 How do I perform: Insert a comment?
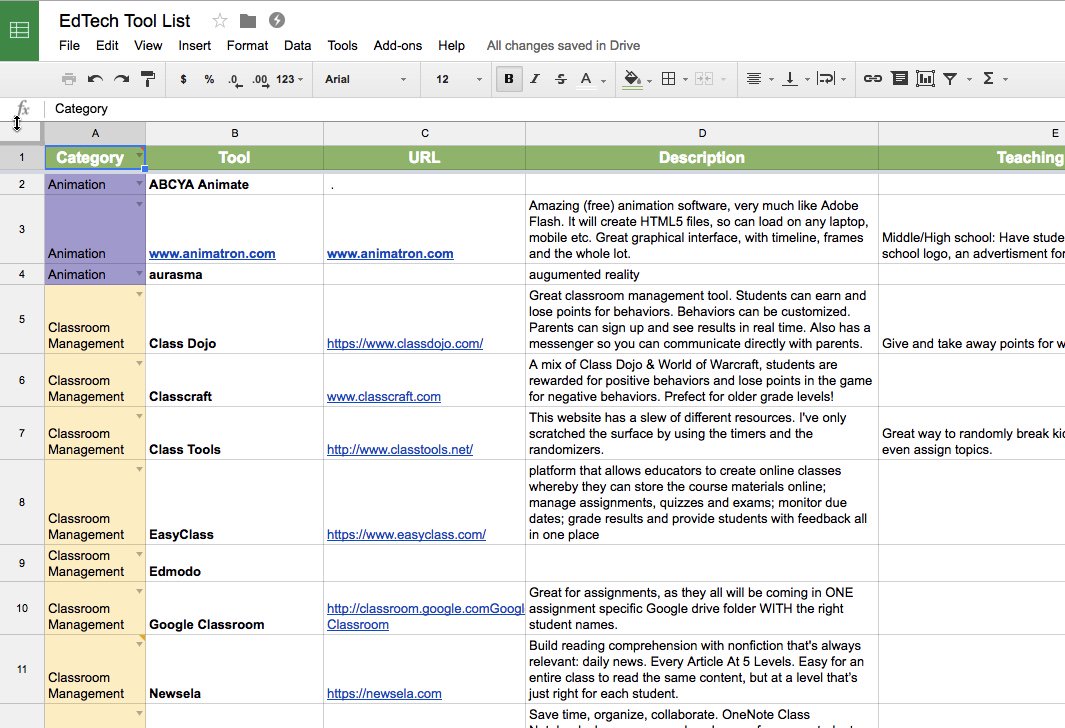[x=899, y=79]
